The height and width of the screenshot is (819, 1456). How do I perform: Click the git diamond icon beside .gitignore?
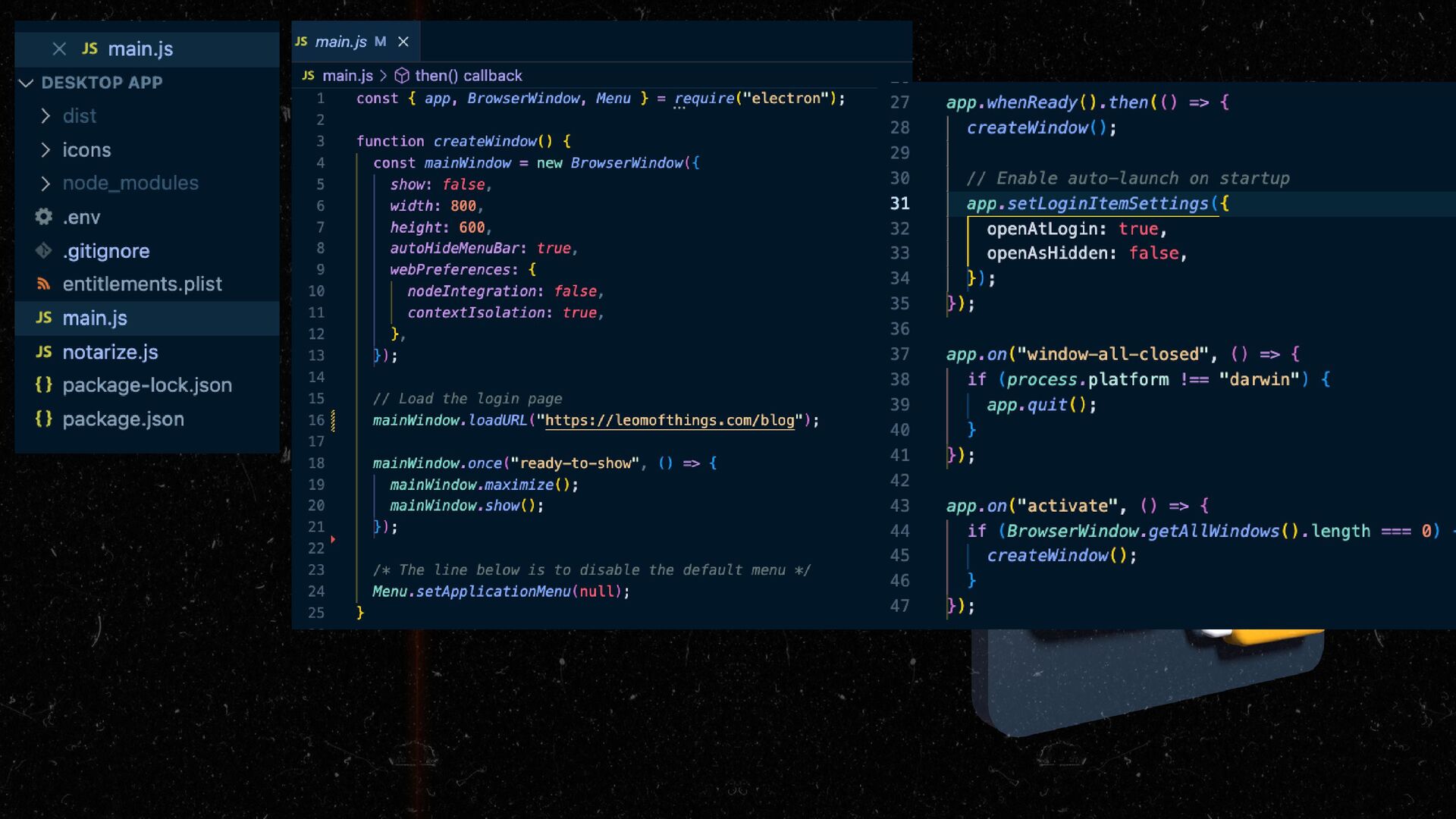point(44,251)
